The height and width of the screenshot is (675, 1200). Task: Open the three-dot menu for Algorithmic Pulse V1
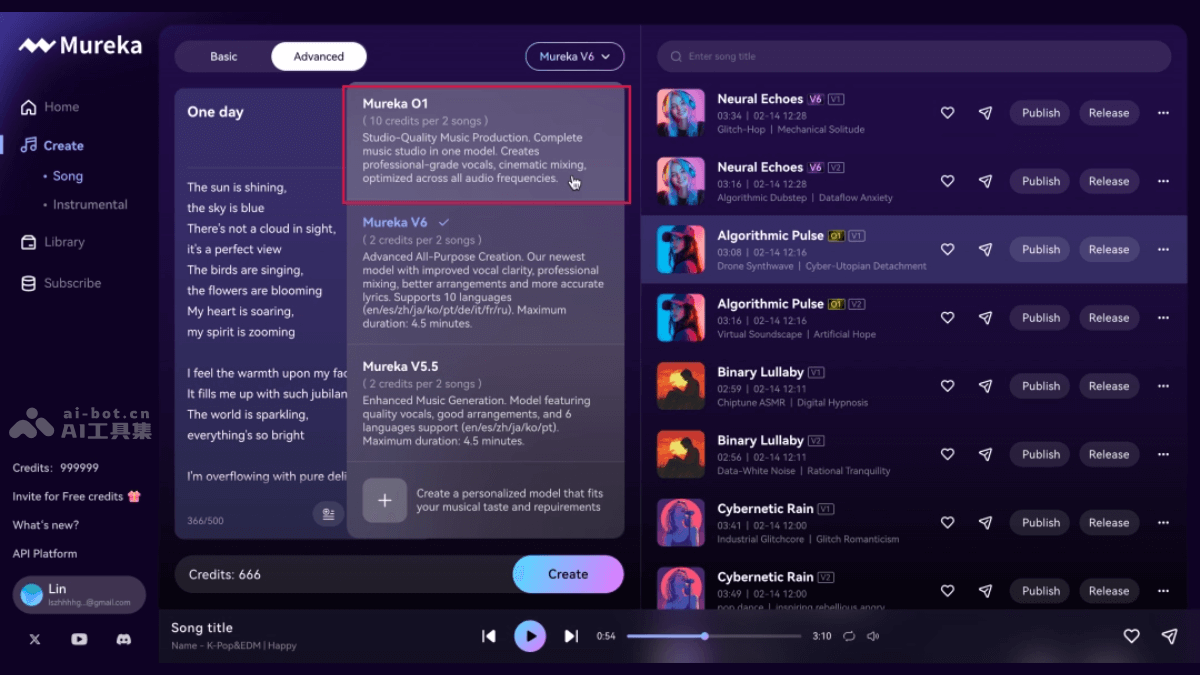tap(1163, 249)
